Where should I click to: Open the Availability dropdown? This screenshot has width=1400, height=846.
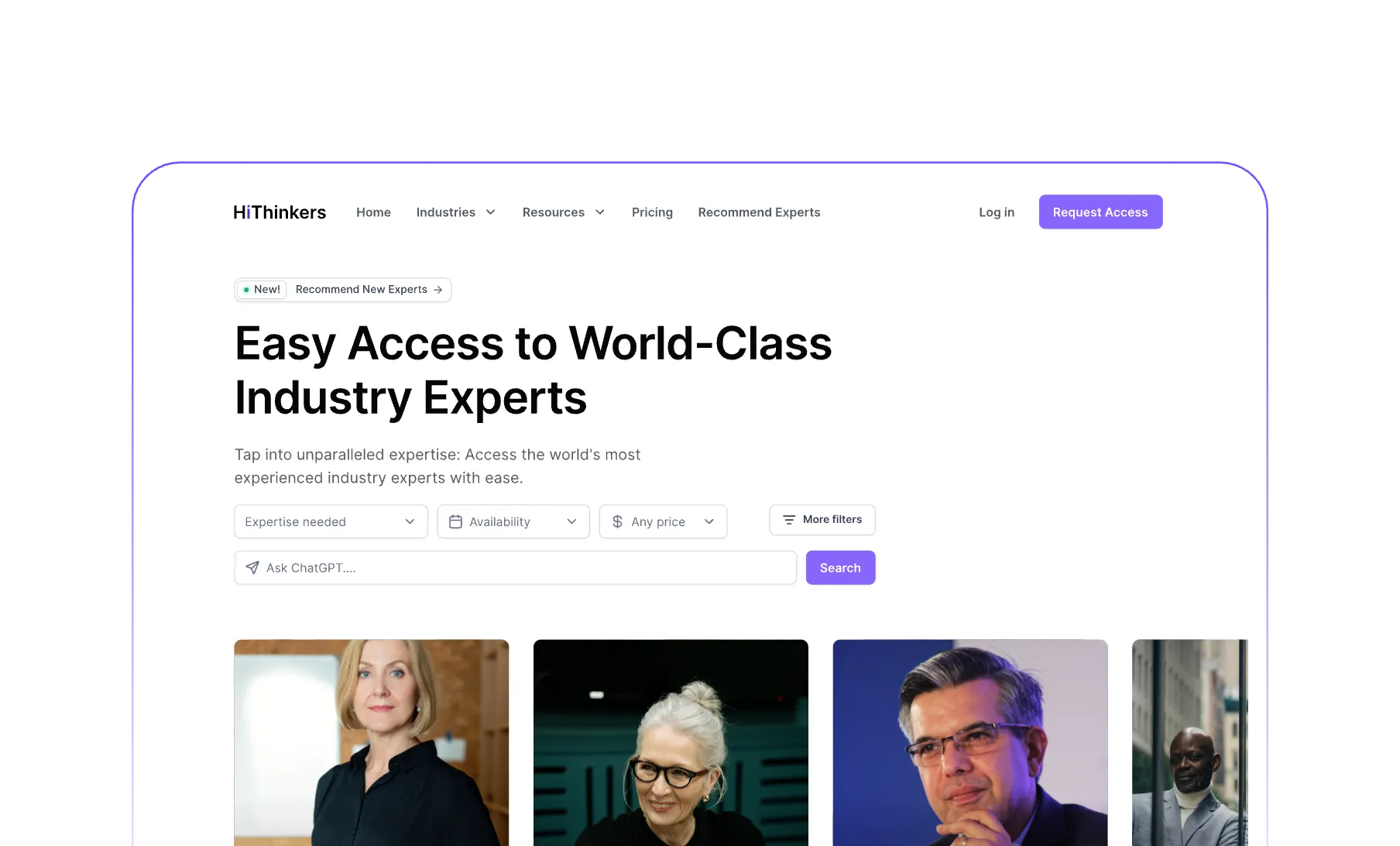pyautogui.click(x=513, y=522)
